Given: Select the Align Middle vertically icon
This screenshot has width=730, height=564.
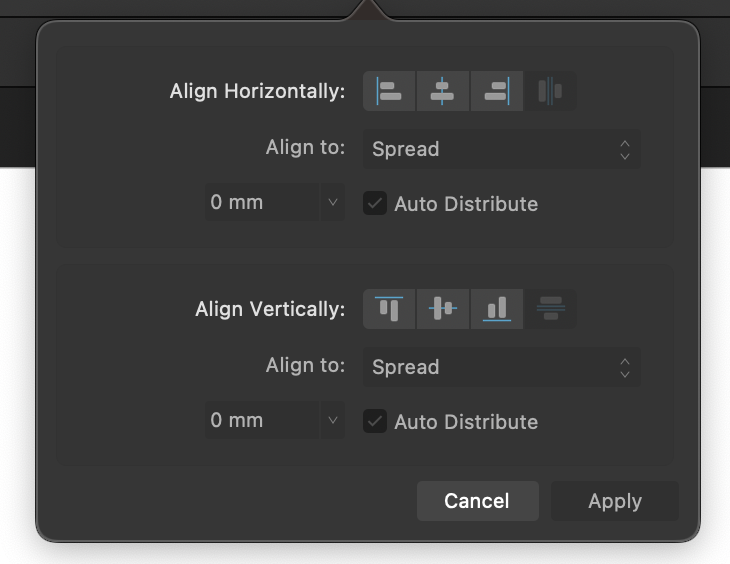Looking at the screenshot, I should pyautogui.click(x=443, y=309).
